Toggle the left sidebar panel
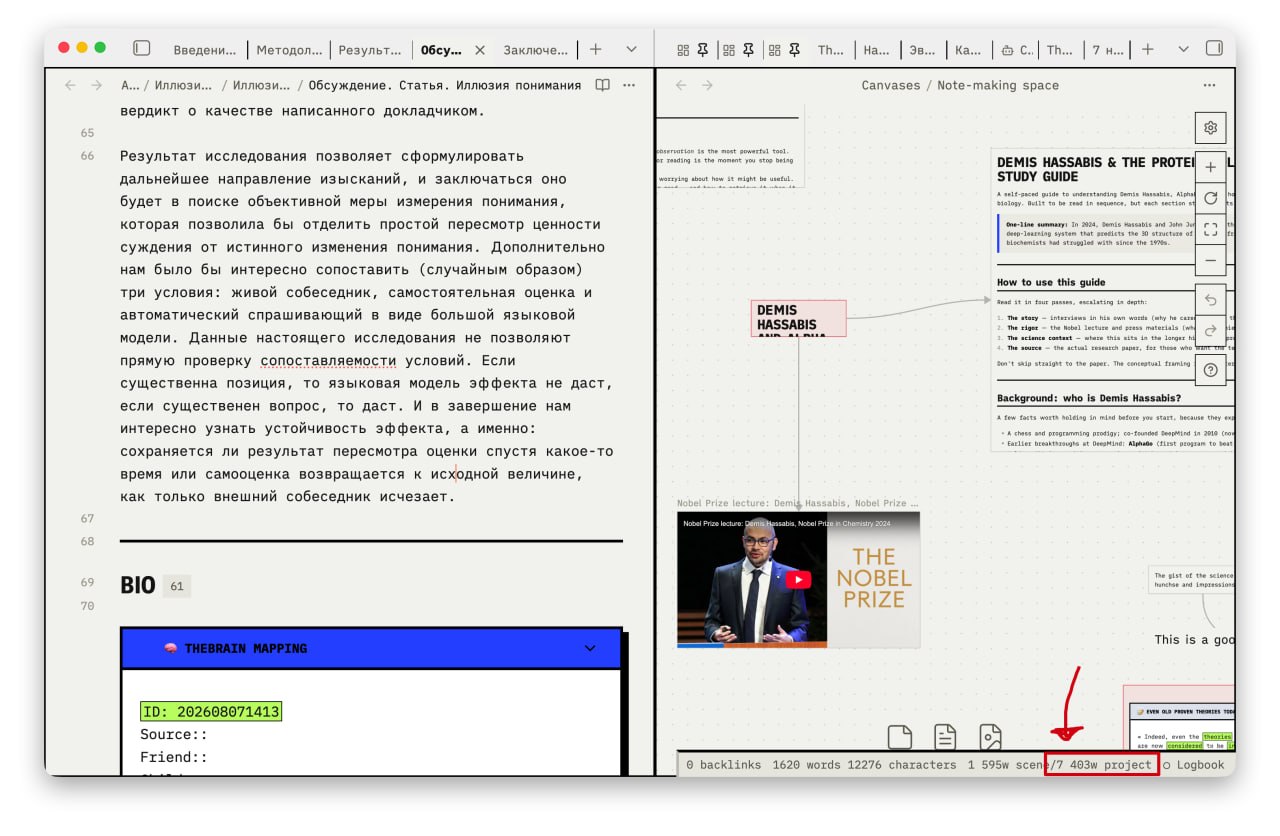Image resolution: width=1280 pixels, height=836 pixels. [x=142, y=48]
